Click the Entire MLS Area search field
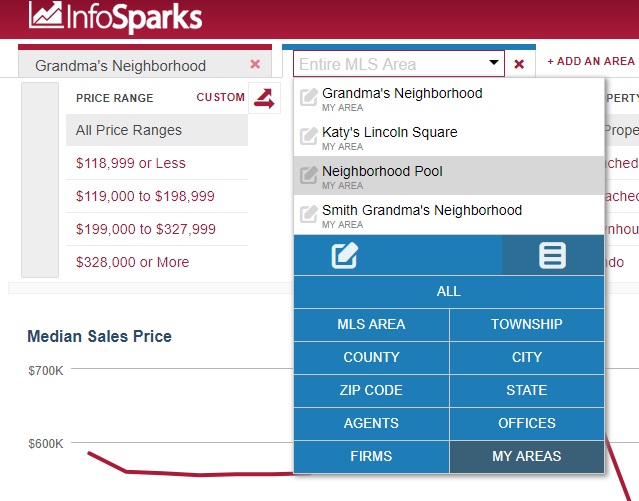The height and width of the screenshot is (501, 639). point(390,64)
